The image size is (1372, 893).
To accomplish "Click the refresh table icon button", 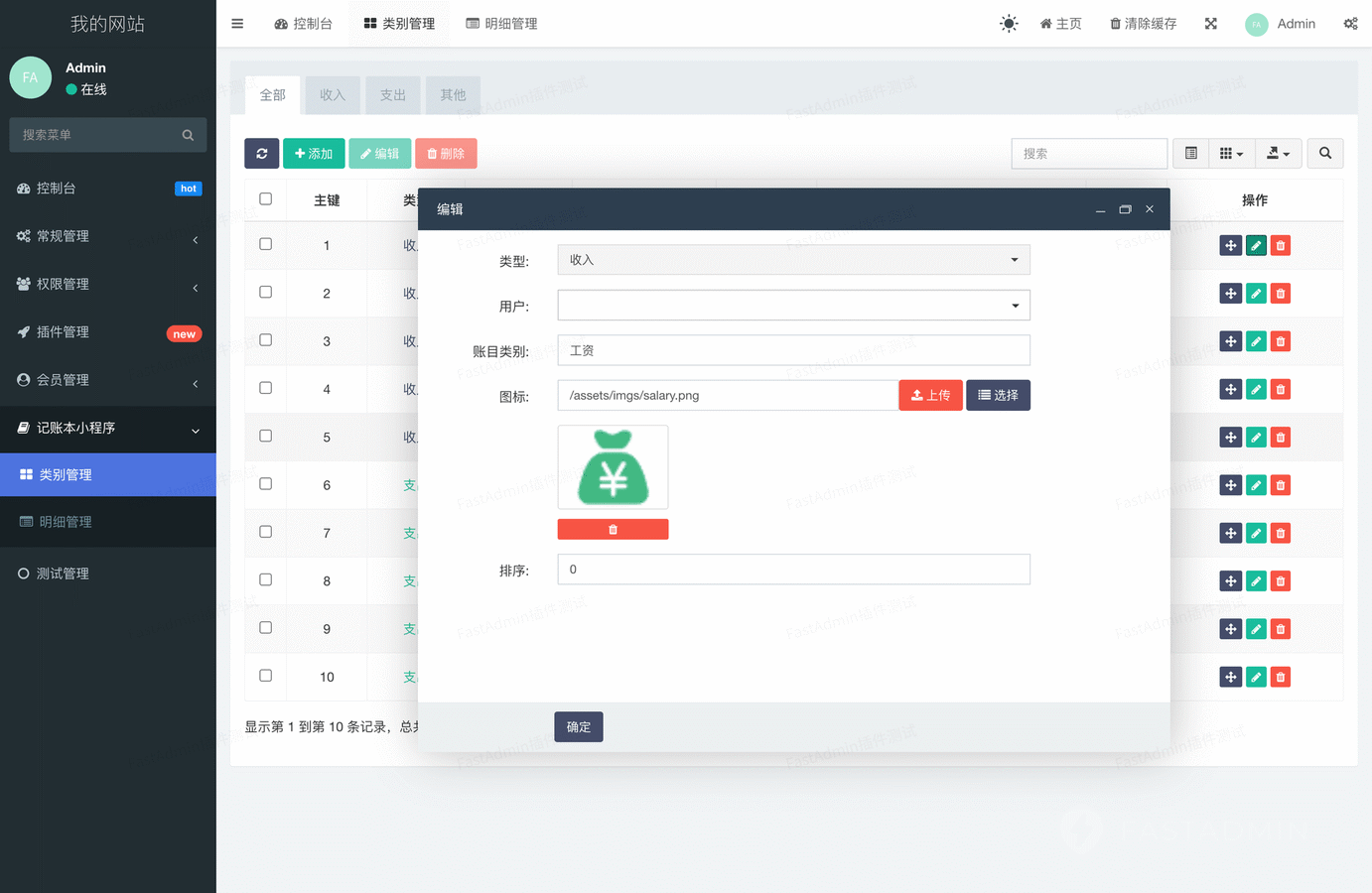I will point(261,154).
